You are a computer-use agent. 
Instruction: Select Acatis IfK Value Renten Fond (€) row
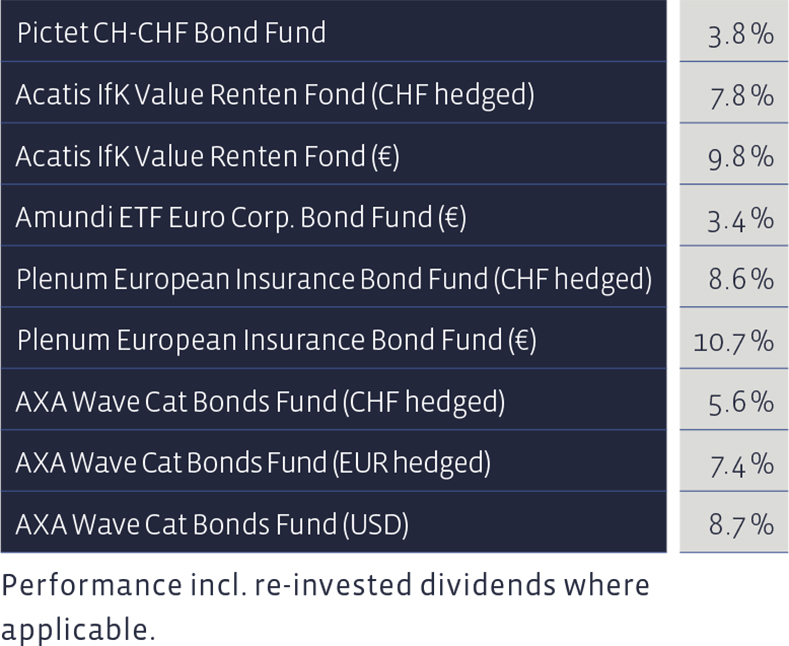(334, 154)
